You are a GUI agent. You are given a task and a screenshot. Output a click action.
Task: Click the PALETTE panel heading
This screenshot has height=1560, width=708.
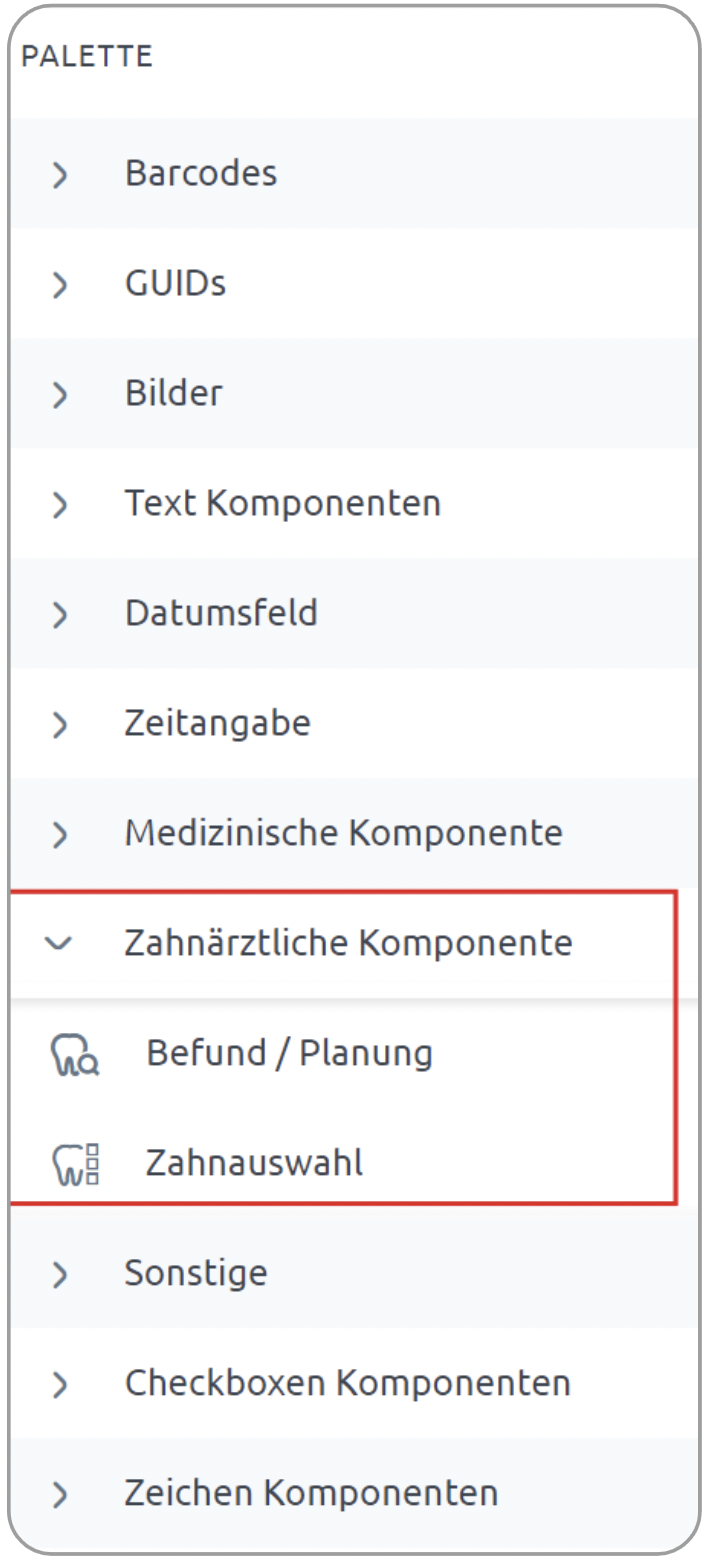click(87, 57)
